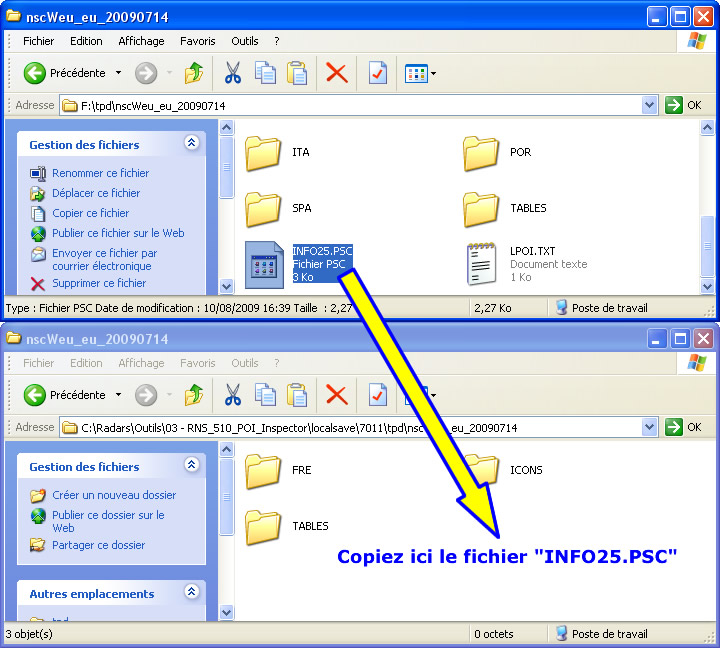Click the "Partager ce dossier" link

[98, 545]
